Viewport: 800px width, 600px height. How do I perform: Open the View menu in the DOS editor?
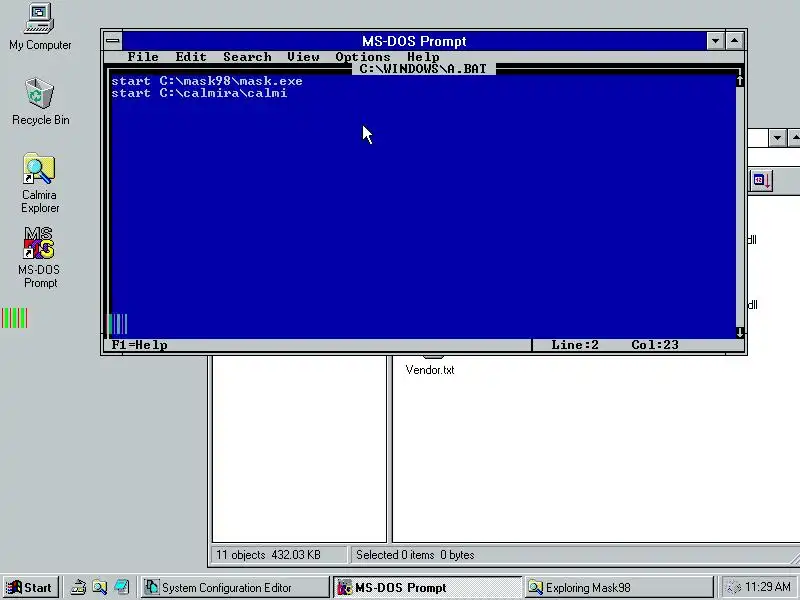pyautogui.click(x=303, y=57)
